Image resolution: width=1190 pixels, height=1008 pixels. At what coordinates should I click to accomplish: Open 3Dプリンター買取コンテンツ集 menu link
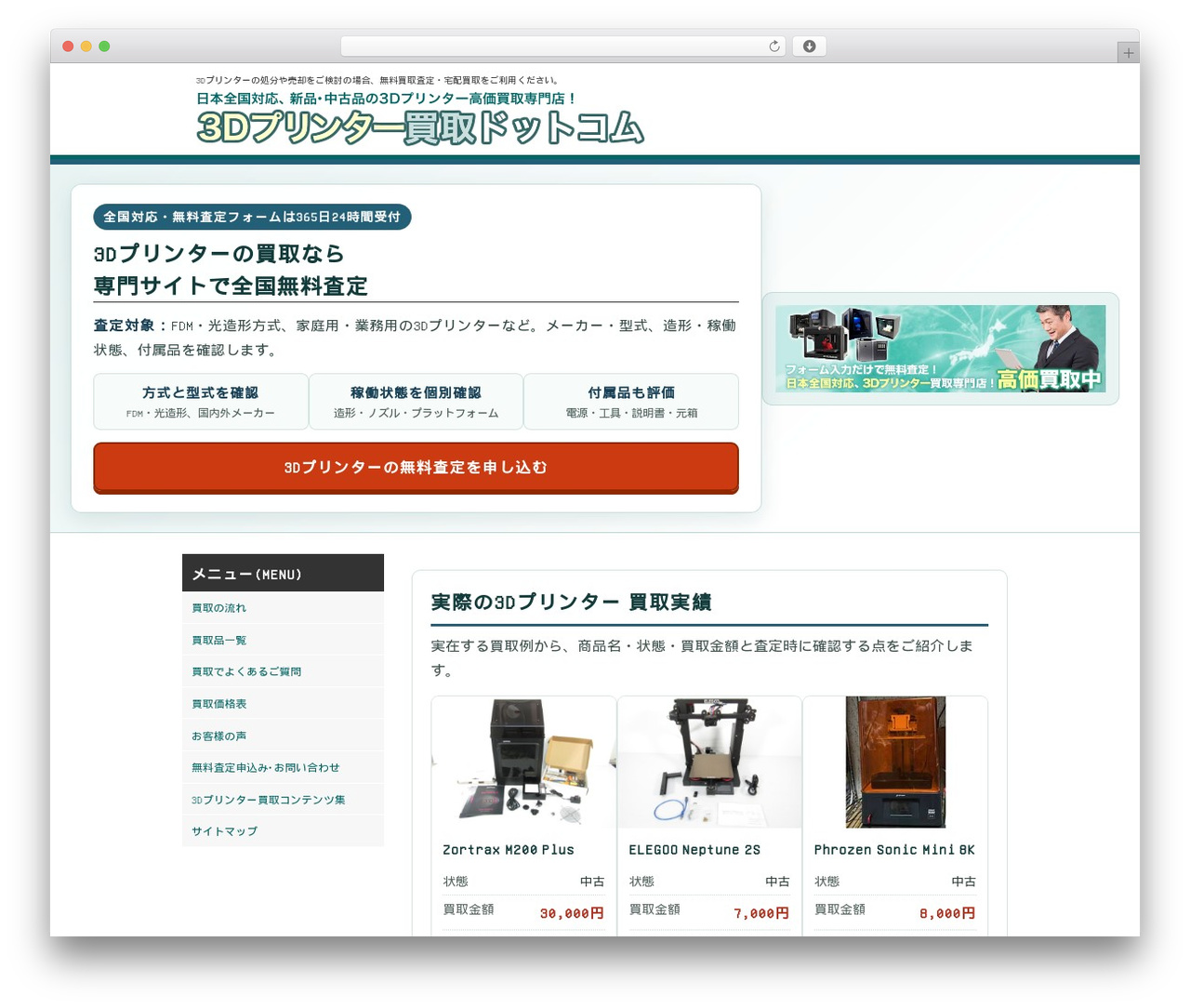pyautogui.click(x=283, y=800)
